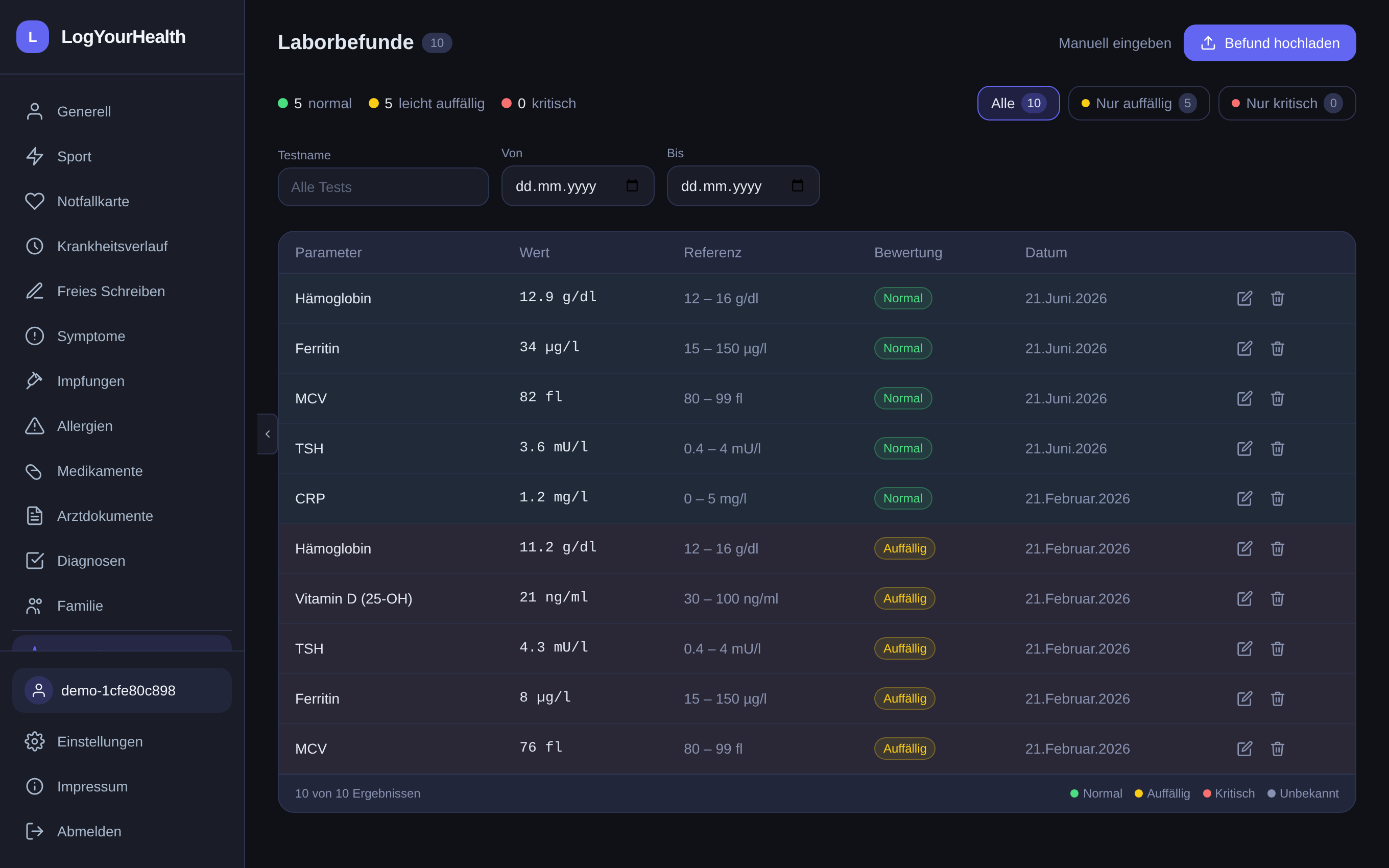This screenshot has height=868, width=1389.
Task: Open the Familie page
Action: pos(122,606)
